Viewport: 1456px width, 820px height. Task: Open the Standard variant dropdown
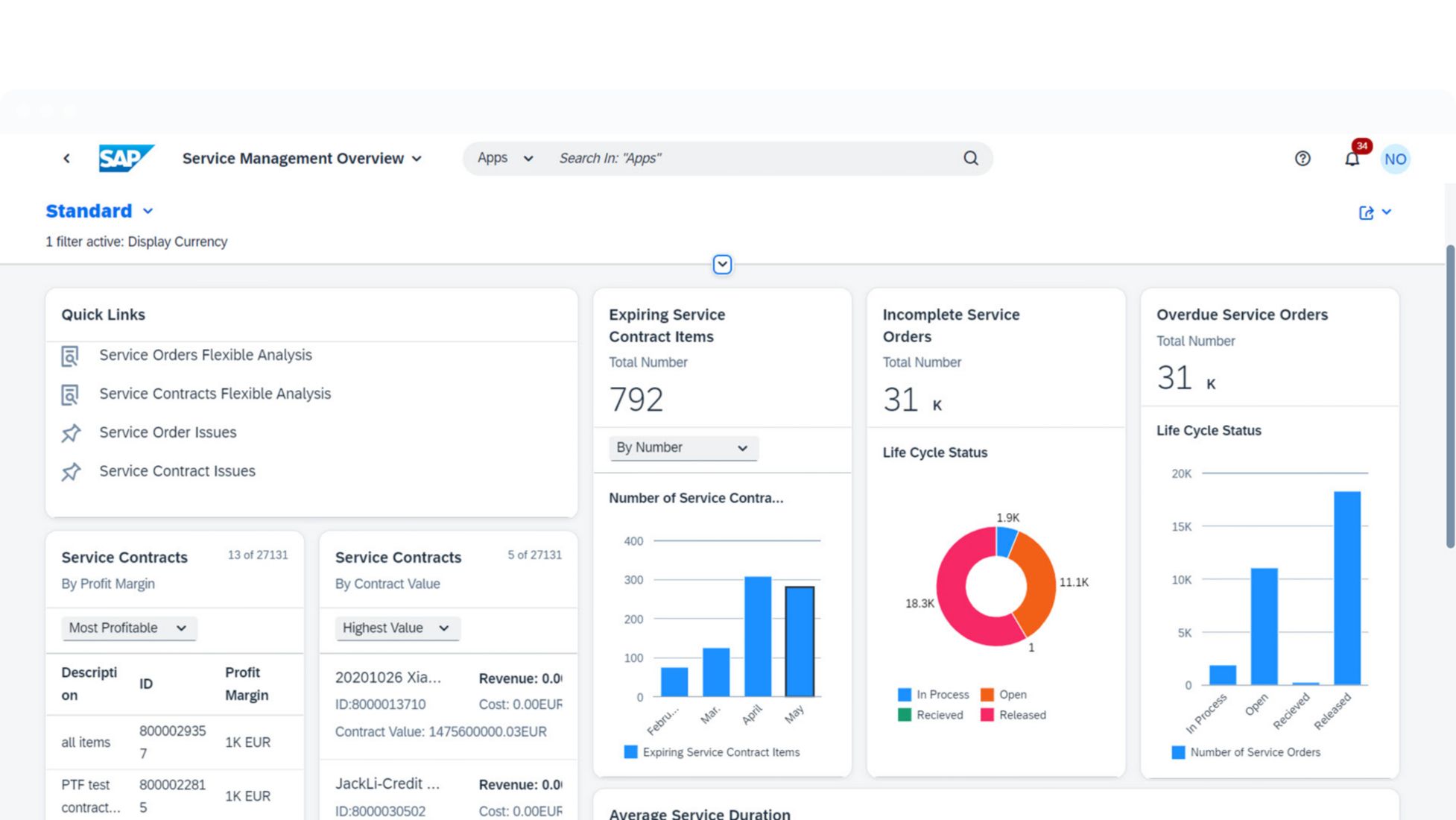tap(148, 212)
